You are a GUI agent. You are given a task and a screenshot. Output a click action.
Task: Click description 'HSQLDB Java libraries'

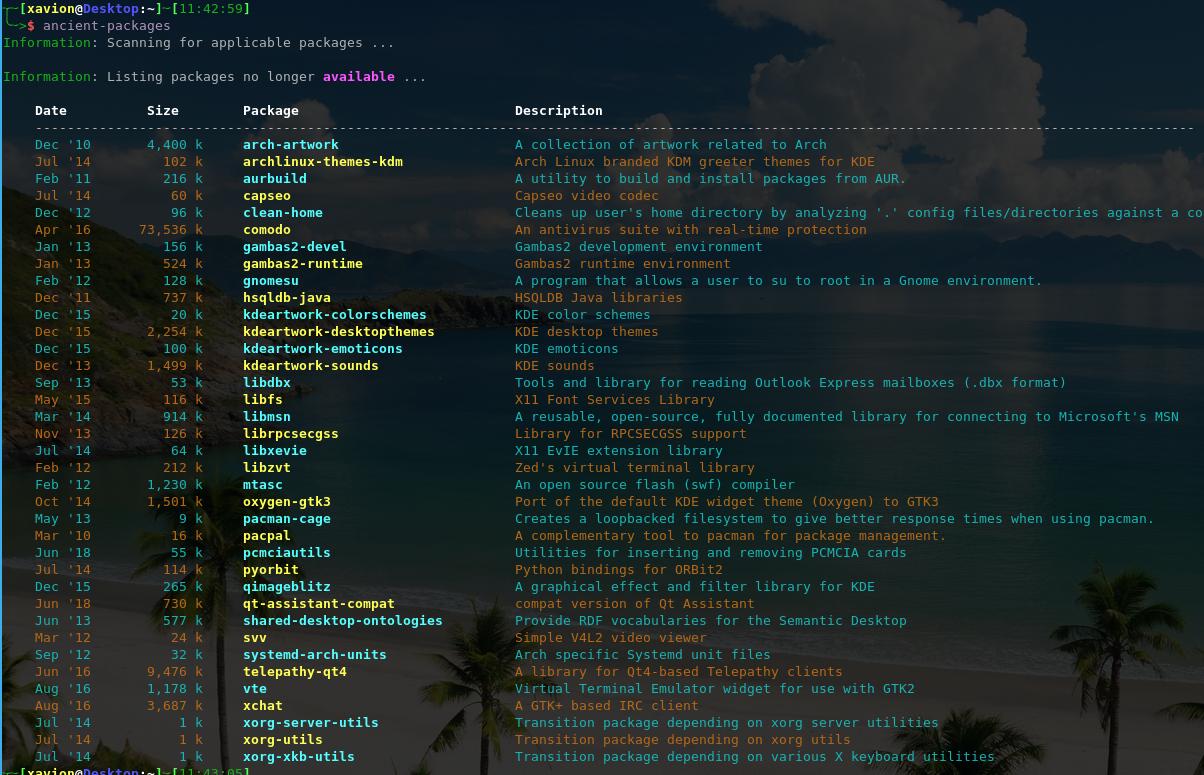[x=599, y=297]
